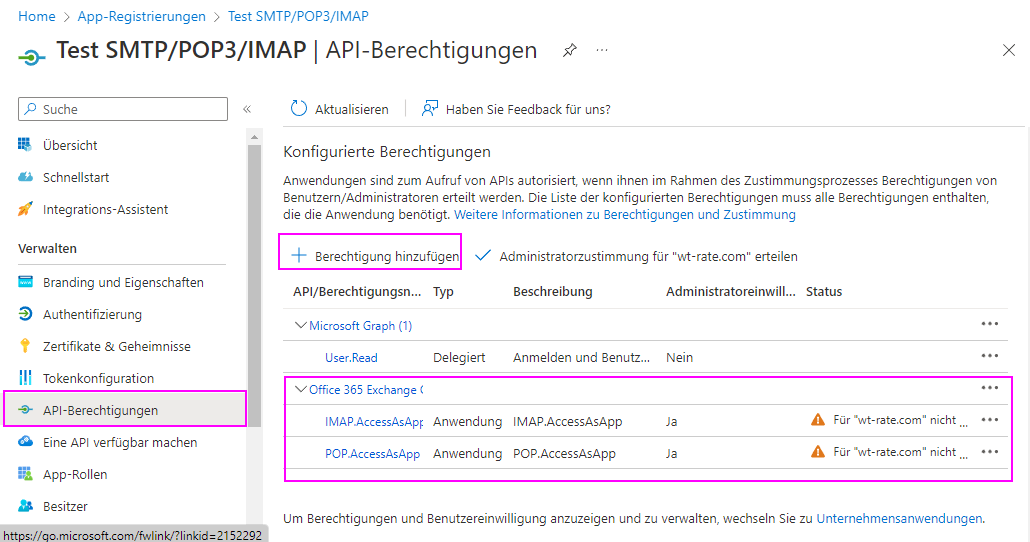Open the User.Read permission link
Viewport: 1030px width, 542px height.
[351, 358]
